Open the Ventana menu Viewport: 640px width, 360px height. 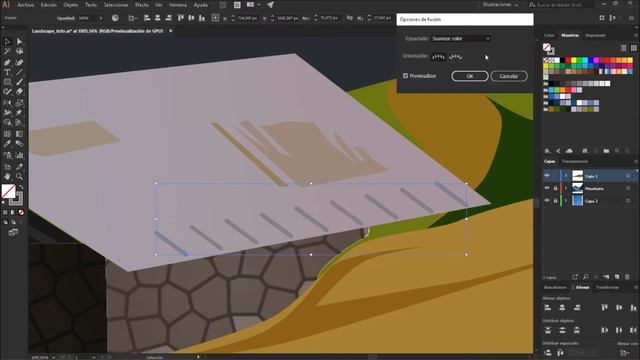[x=178, y=5]
